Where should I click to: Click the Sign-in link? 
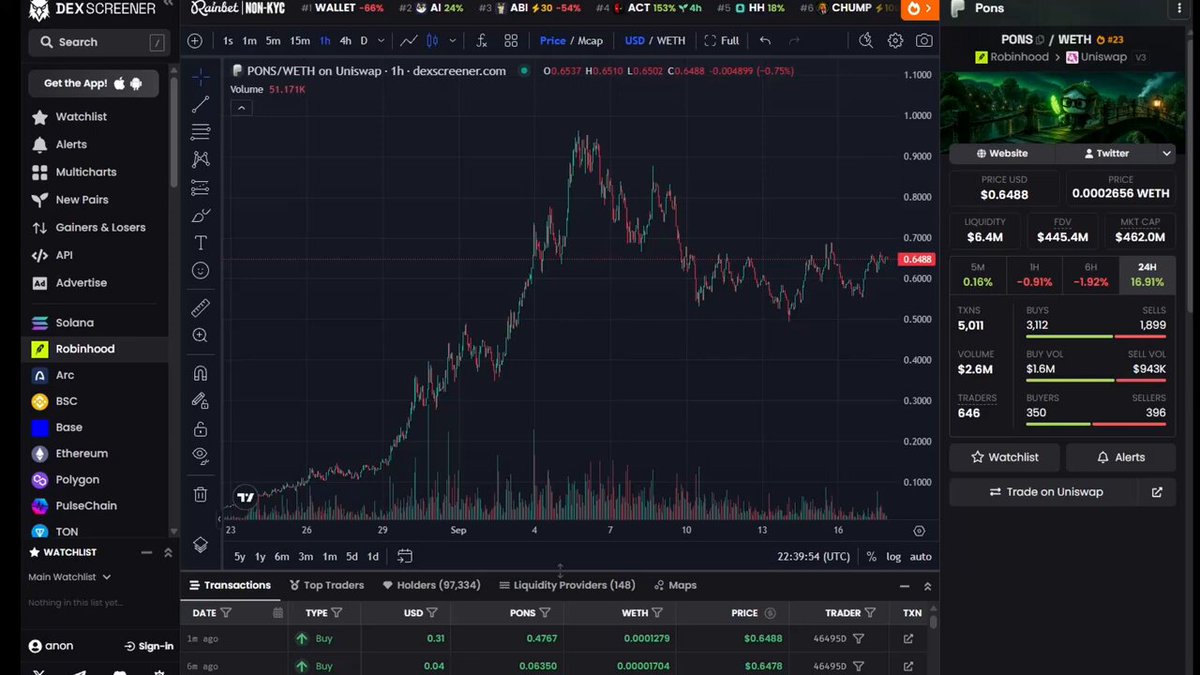(148, 646)
